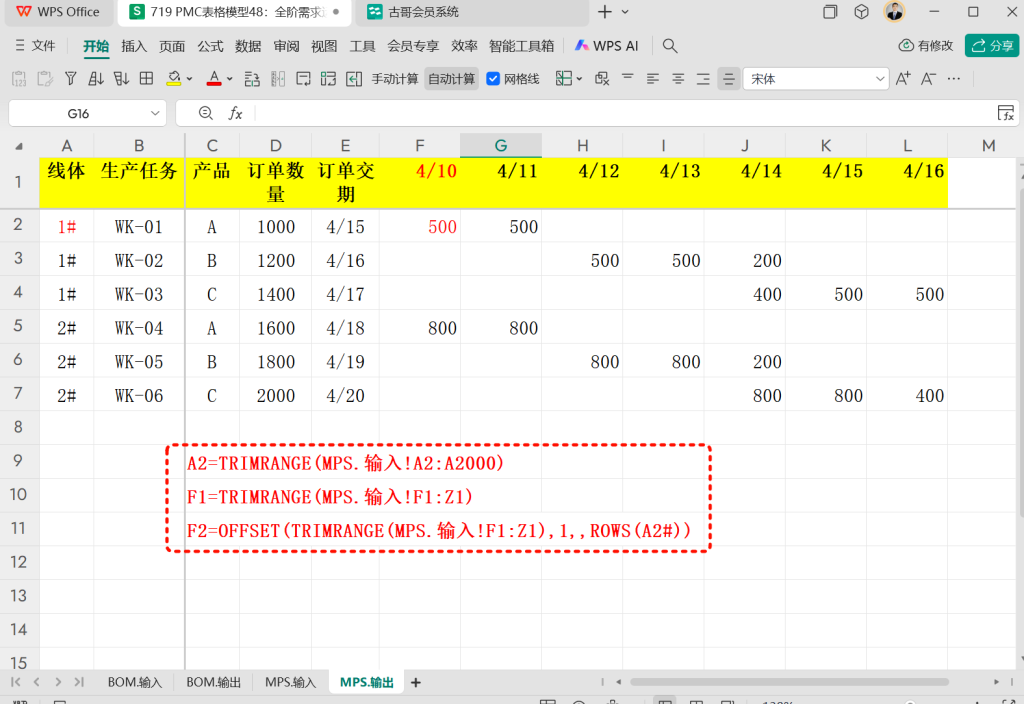Toggle the highlighted vertical middle align button
This screenshot has height=704, width=1024.
pos(728,79)
